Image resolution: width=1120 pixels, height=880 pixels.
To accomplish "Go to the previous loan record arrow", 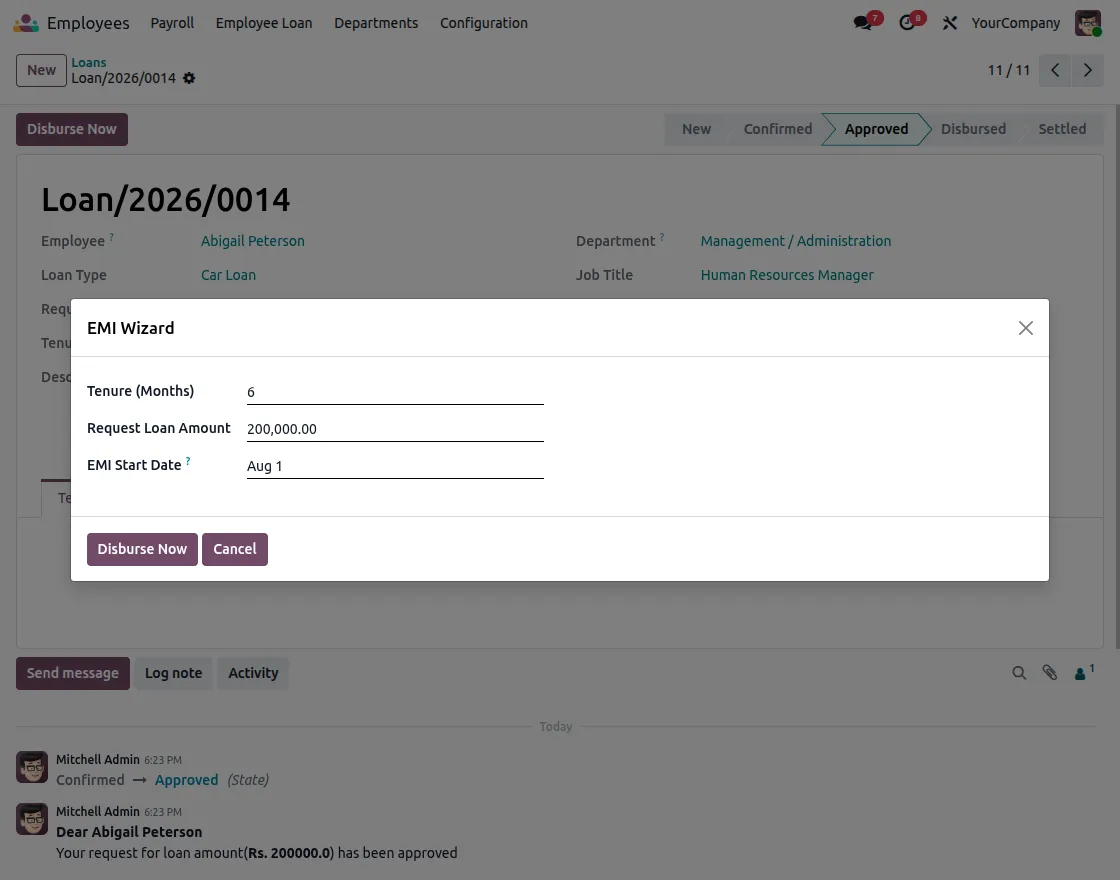I will pos(1055,70).
